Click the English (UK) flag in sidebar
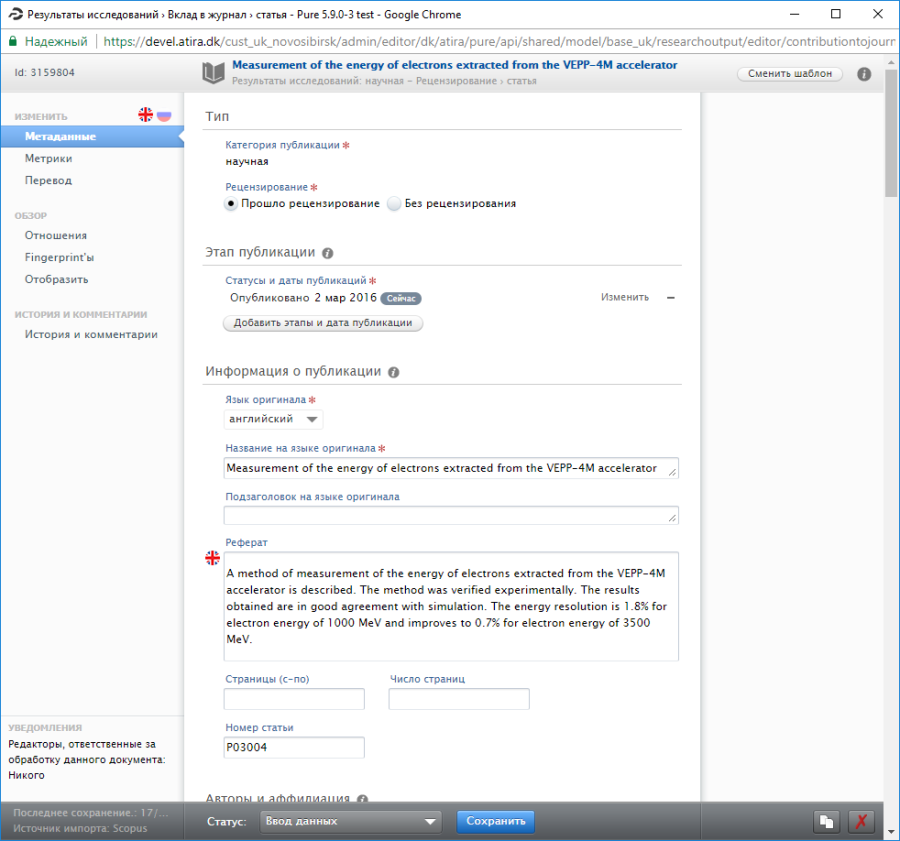900x841 pixels. pyautogui.click(x=146, y=115)
